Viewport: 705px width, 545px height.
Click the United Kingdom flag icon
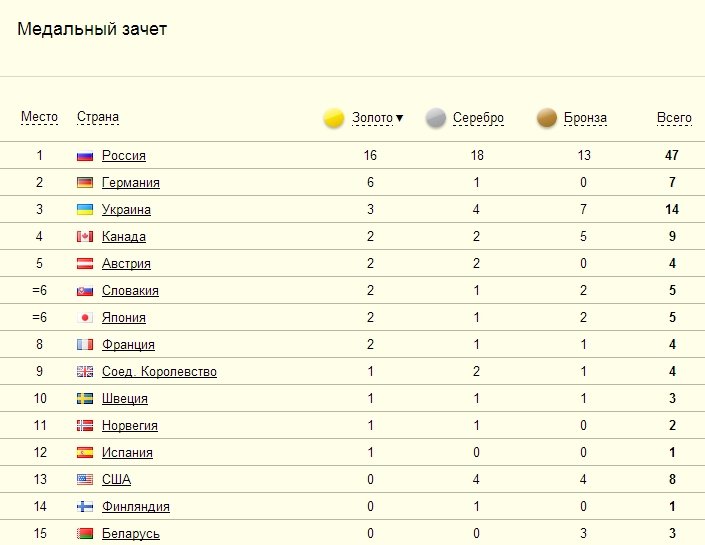pyautogui.click(x=85, y=371)
